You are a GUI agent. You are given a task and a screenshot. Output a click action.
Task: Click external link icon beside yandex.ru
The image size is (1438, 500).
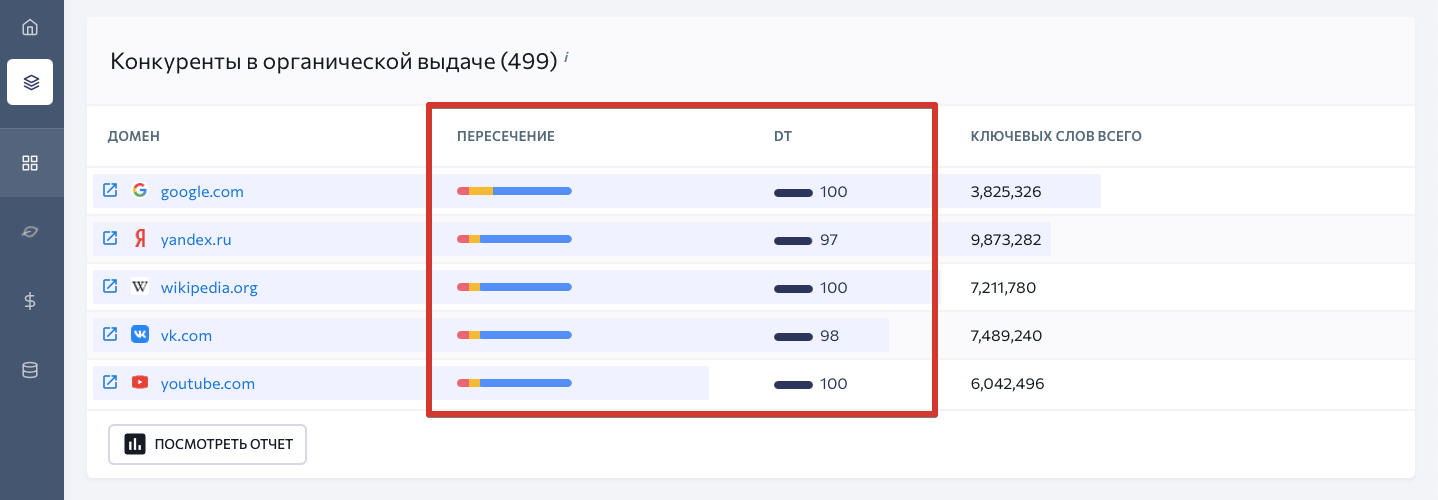click(110, 238)
